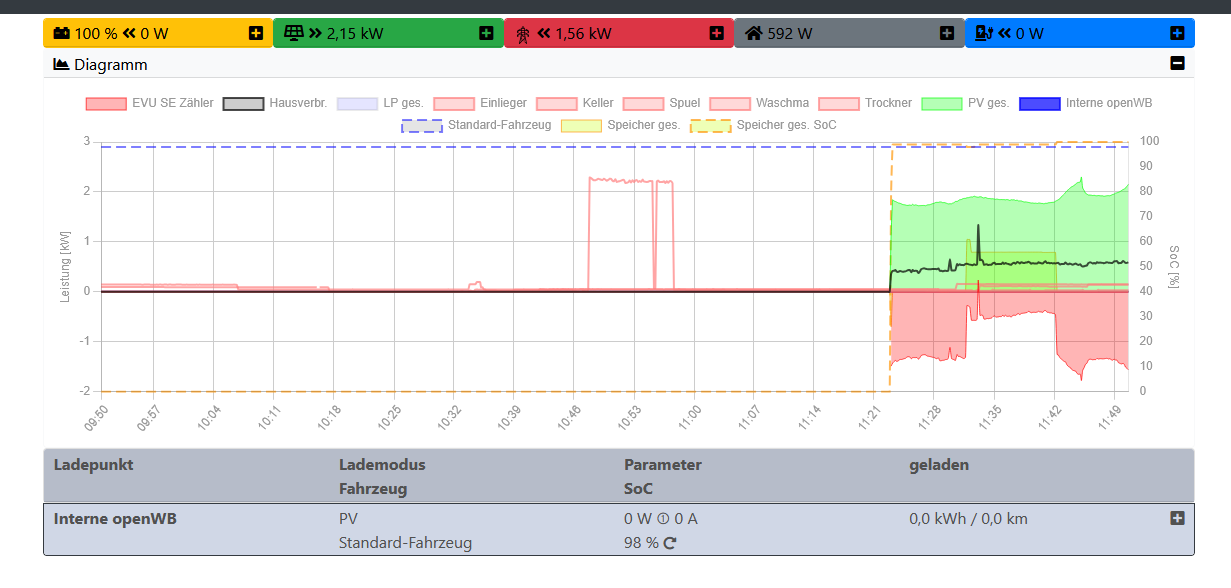Screen dimensions: 1231x588
Task: Expand the blue charge point card
Action: 1177,33
